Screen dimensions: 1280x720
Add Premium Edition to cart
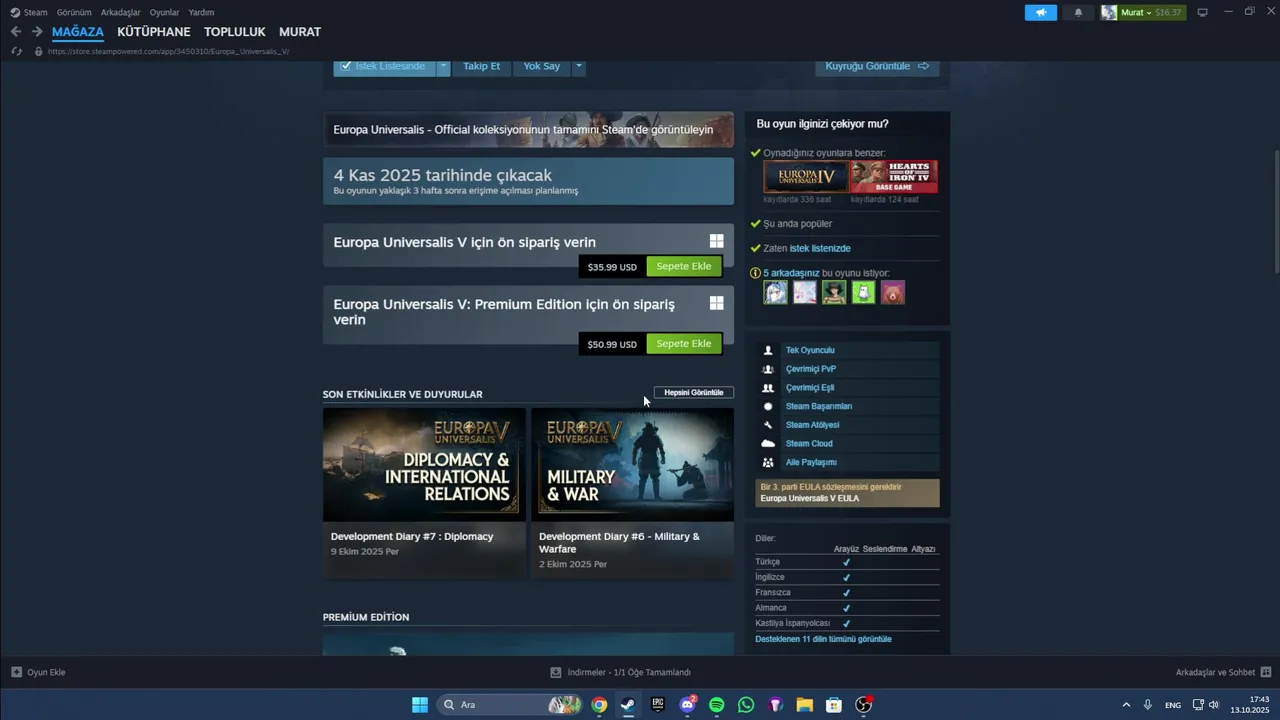click(684, 343)
